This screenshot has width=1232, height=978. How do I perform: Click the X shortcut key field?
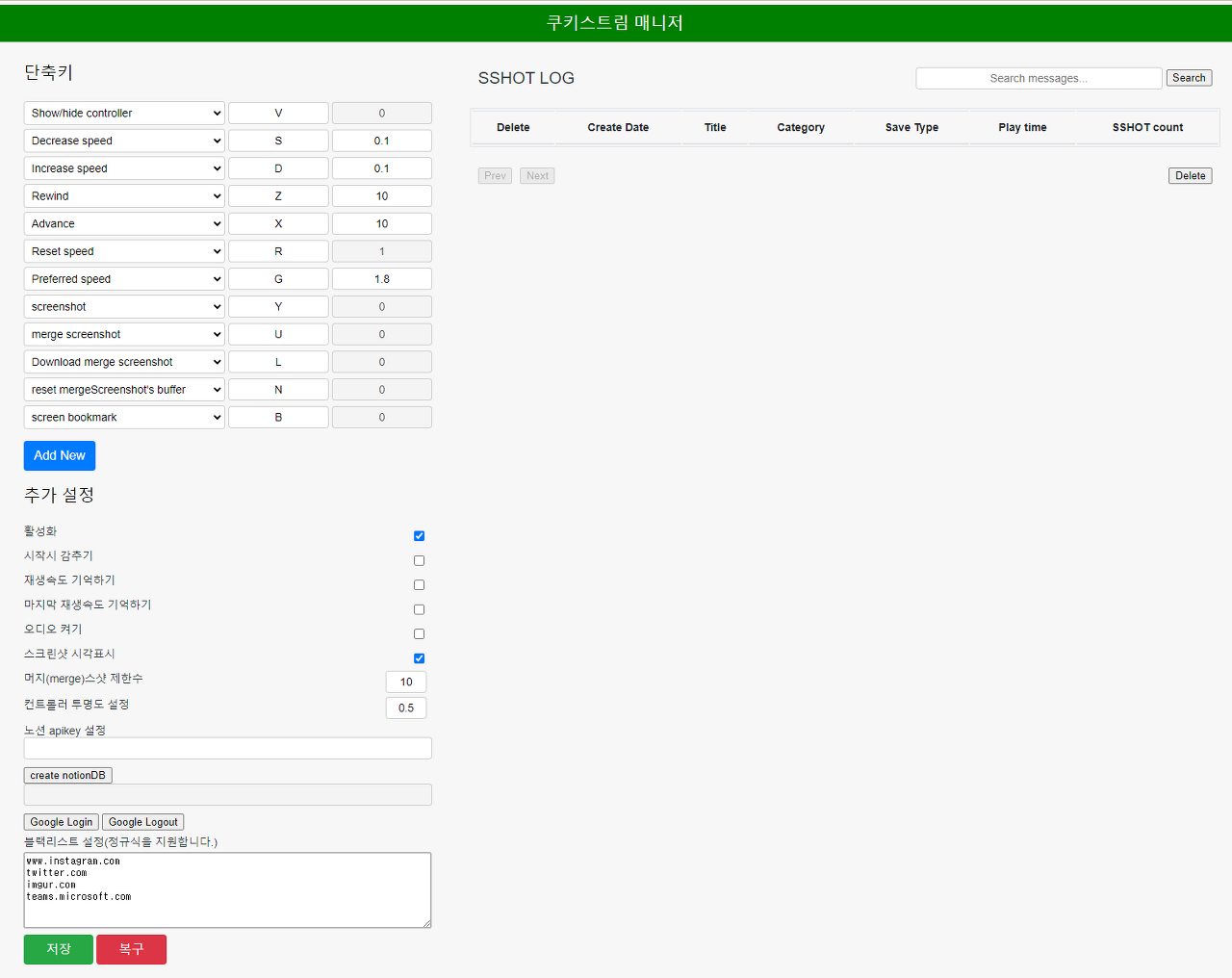click(278, 223)
